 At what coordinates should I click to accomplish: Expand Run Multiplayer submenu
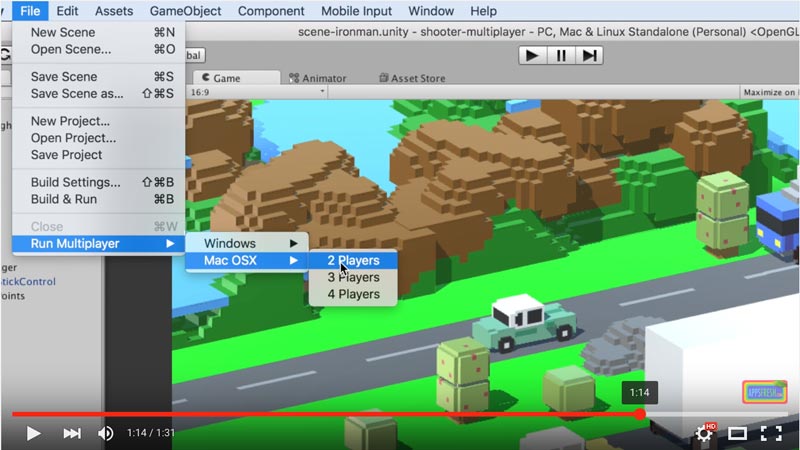(99, 243)
